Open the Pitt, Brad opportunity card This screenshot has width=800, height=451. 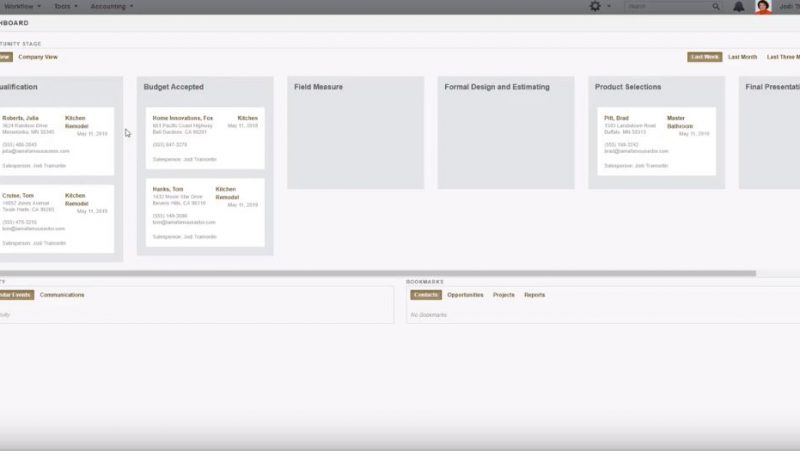tap(656, 140)
